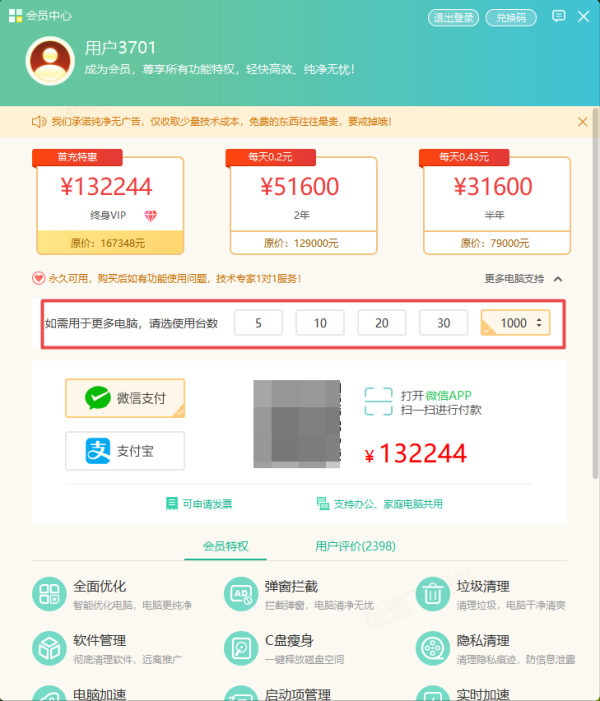600x701 pixels.
Task: Choose 10 computers option
Action: tap(320, 323)
